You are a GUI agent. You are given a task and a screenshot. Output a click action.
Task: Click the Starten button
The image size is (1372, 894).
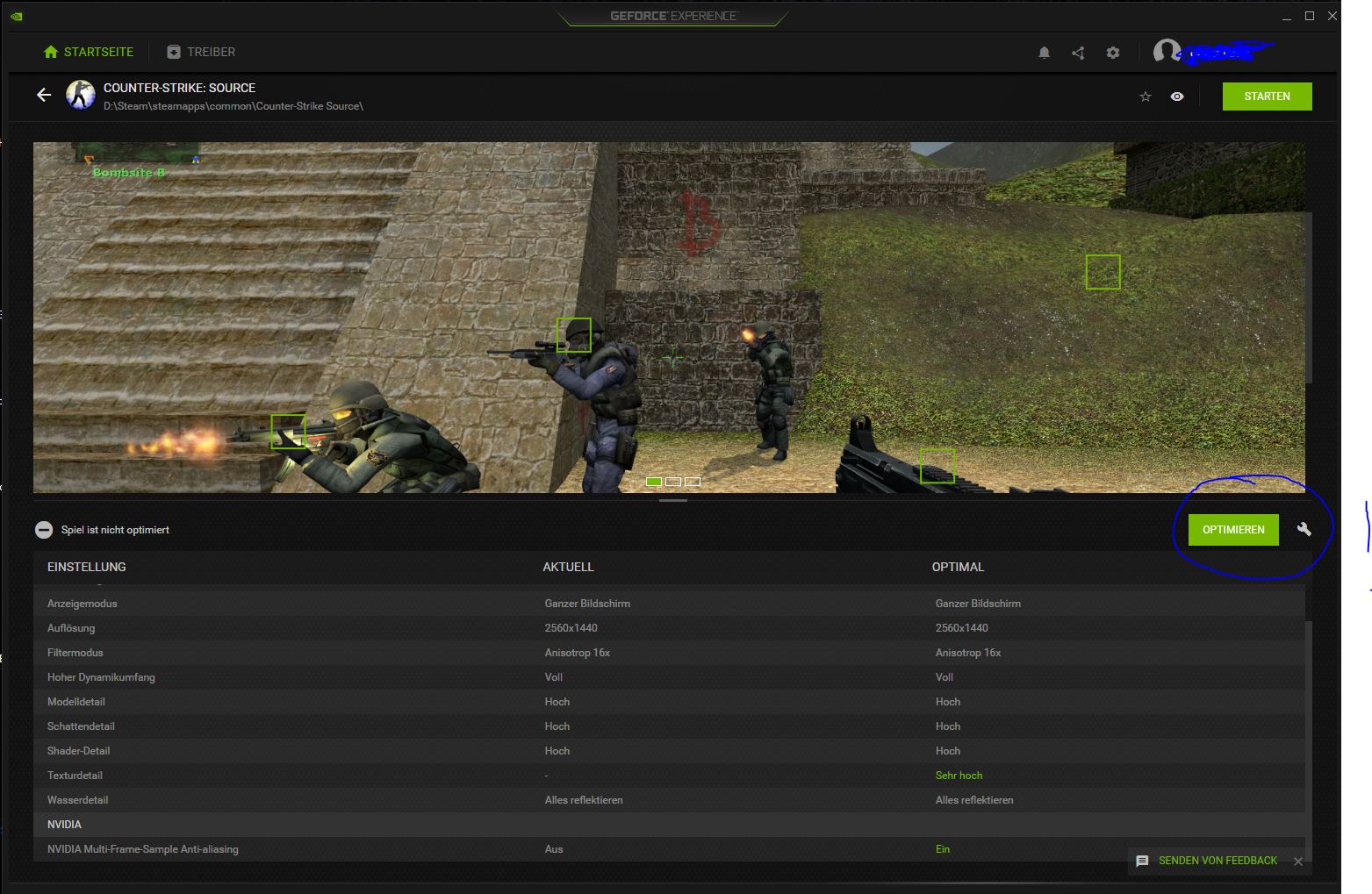tap(1267, 97)
